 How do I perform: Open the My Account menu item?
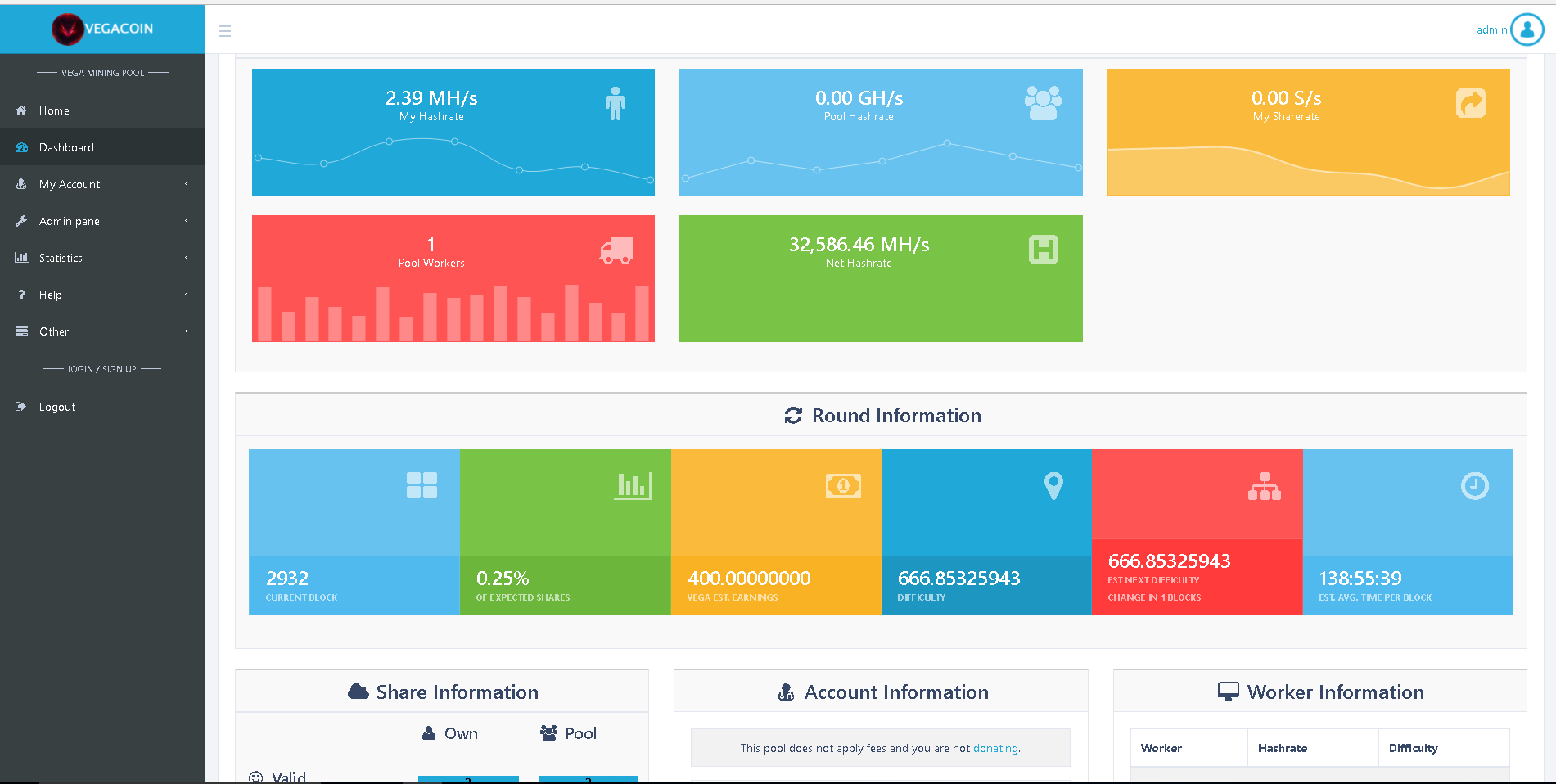[x=102, y=184]
